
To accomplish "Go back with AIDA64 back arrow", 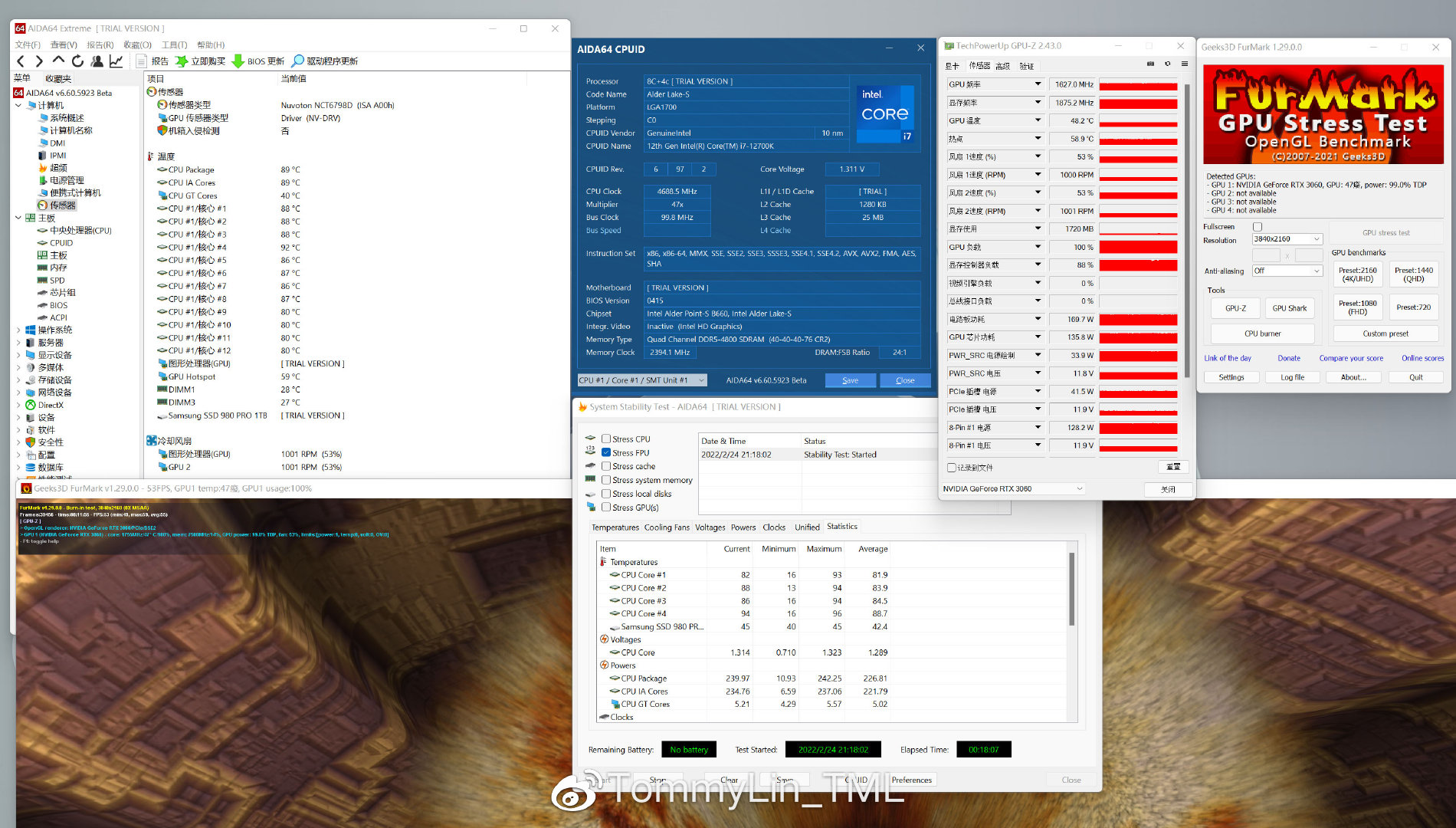I will coord(21,61).
